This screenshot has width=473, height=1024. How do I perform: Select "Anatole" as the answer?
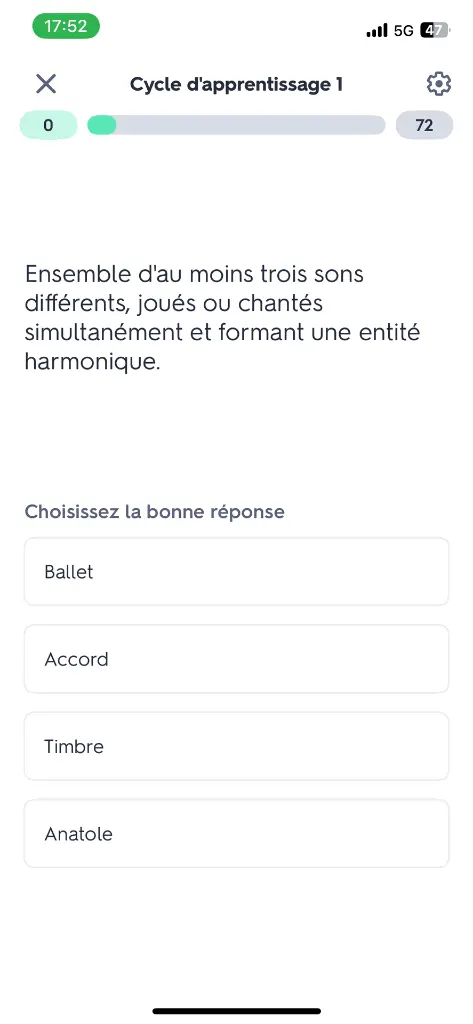(x=236, y=833)
